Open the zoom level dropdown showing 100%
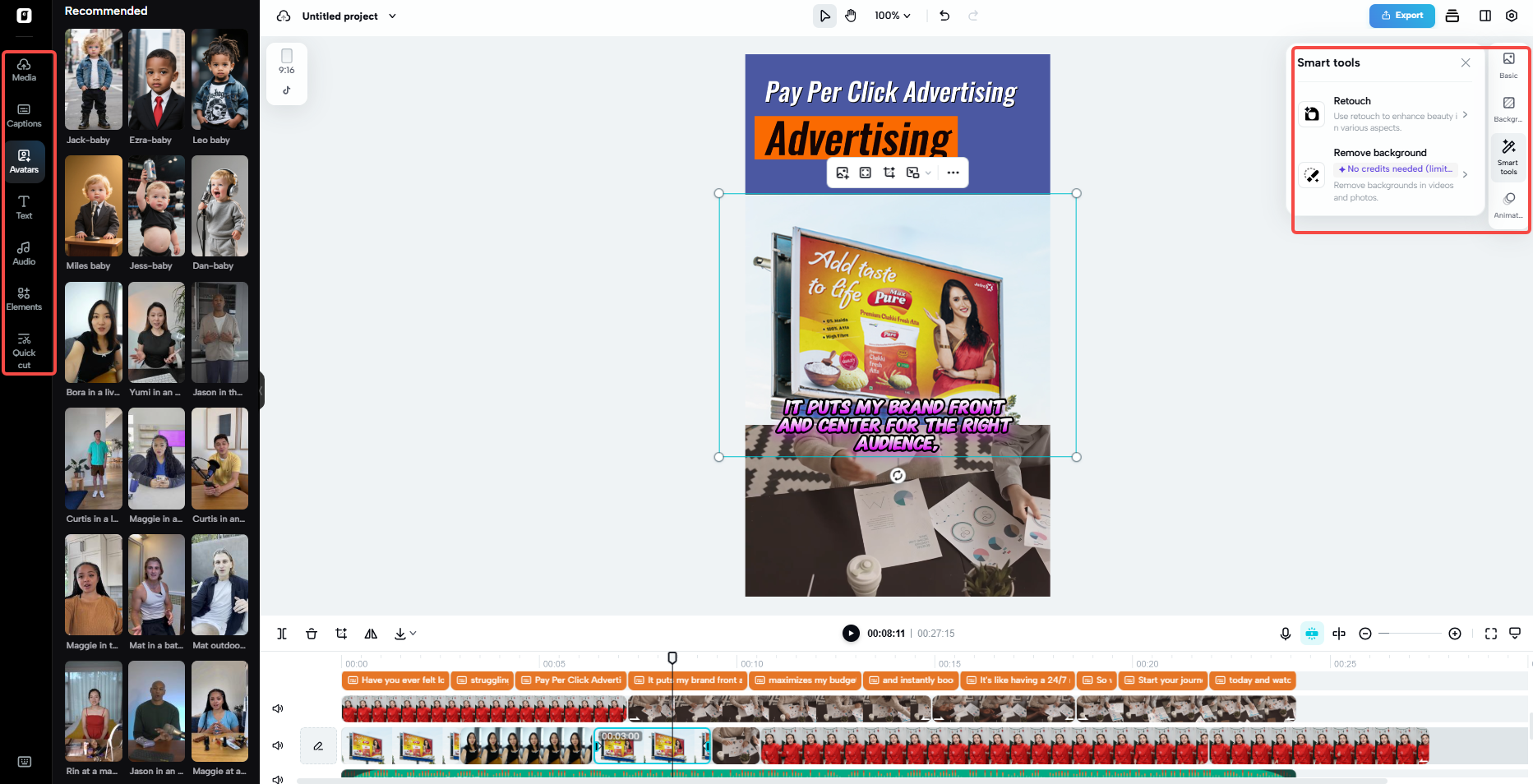Viewport: 1533px width, 784px height. coord(893,15)
